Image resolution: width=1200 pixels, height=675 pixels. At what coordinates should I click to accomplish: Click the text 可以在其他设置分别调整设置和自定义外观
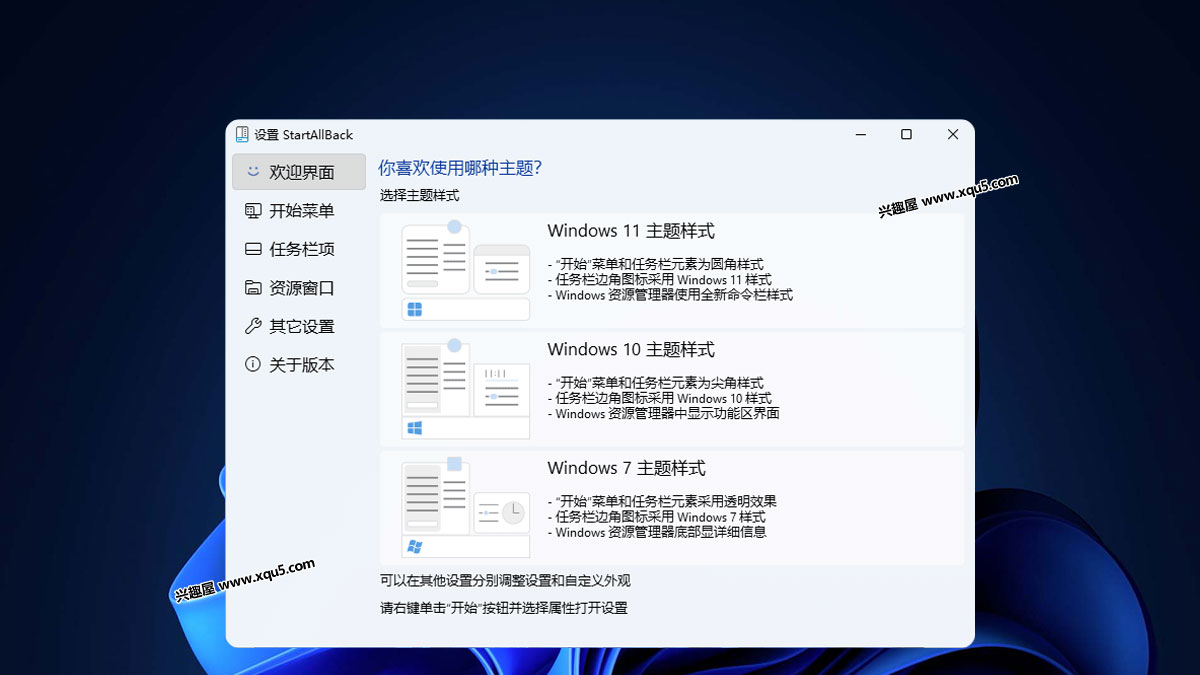point(505,580)
